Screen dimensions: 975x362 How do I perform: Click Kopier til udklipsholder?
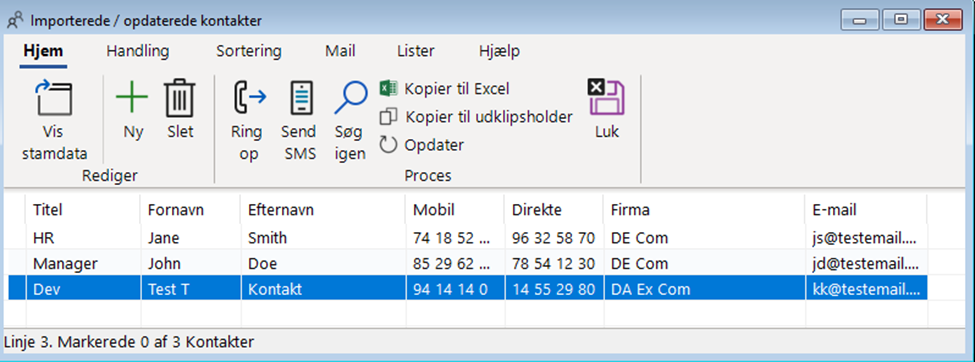(476, 117)
